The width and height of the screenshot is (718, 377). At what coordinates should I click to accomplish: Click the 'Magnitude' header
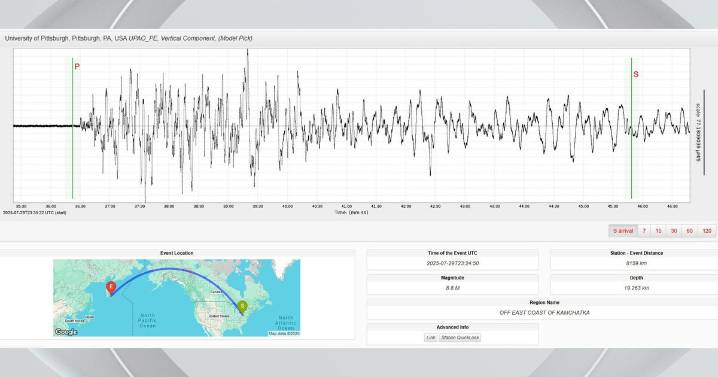tap(452, 278)
